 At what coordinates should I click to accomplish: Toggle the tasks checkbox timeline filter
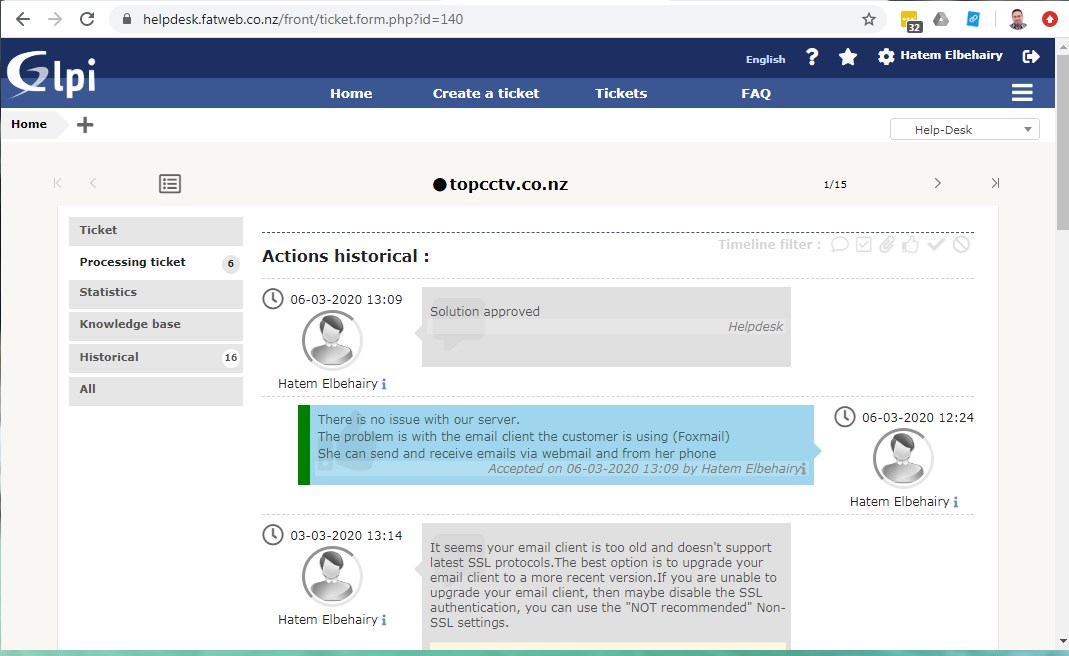[864, 244]
